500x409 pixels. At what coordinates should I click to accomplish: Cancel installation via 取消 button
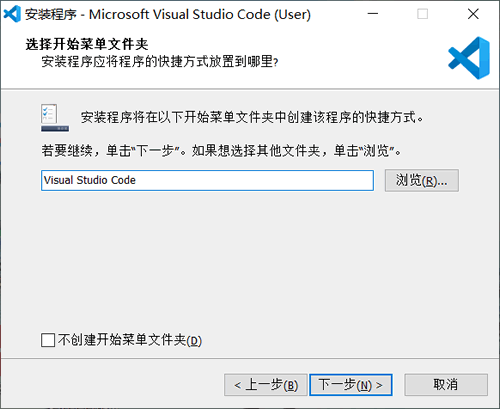[446, 385]
